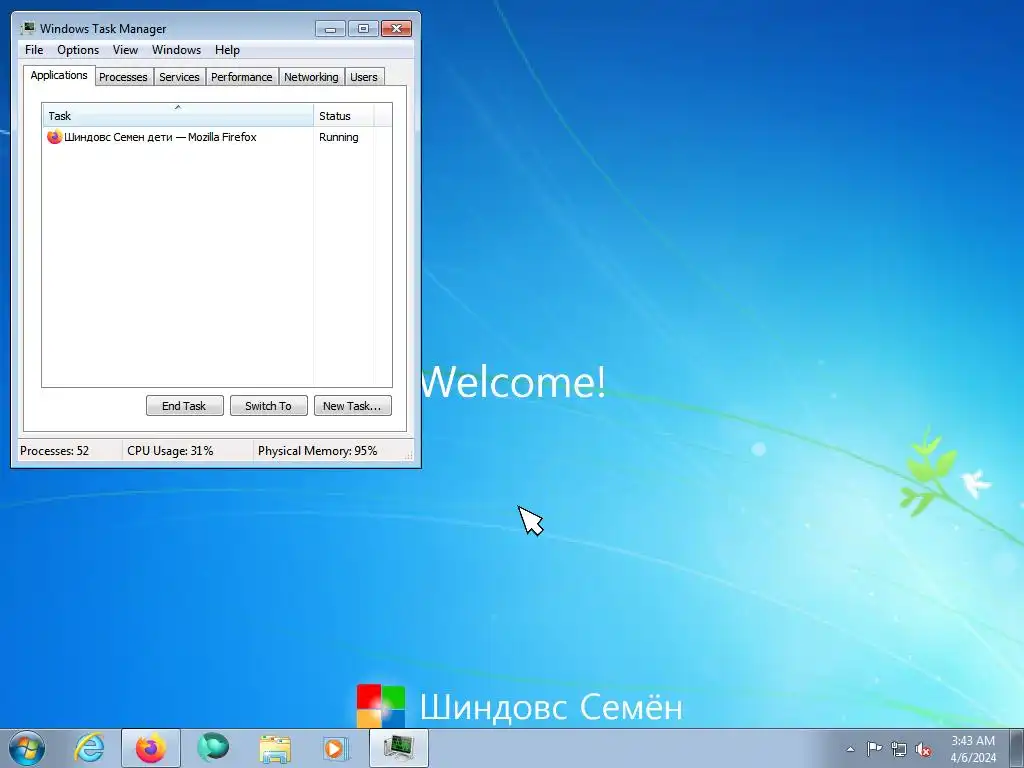
Task: Switch to Firefox via its taskbar icon
Action: tap(151, 748)
